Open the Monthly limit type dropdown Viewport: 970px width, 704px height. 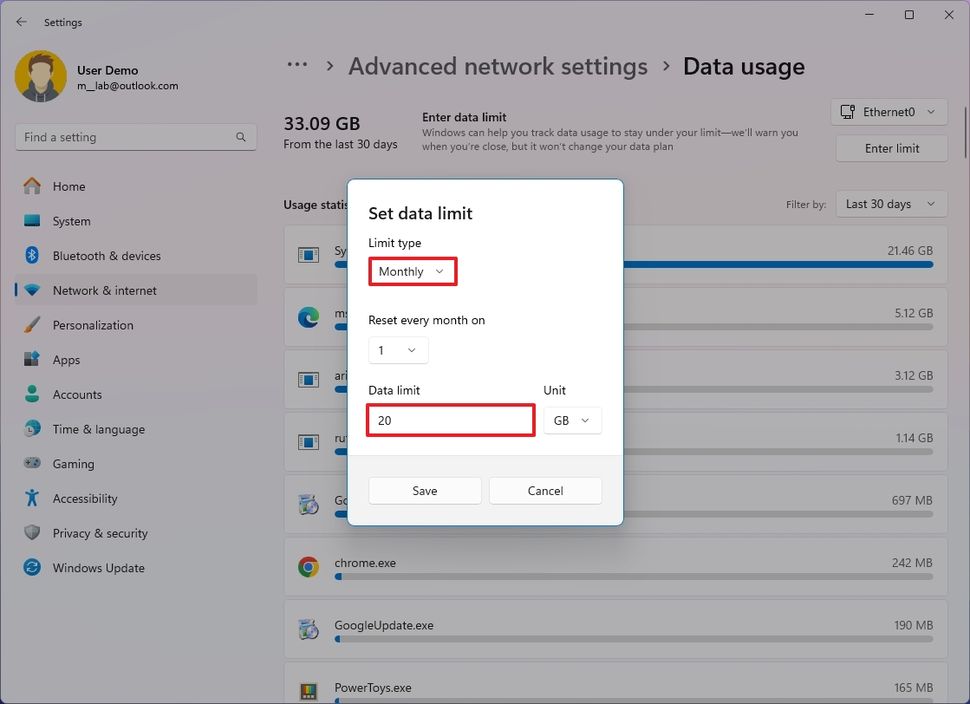pos(412,271)
